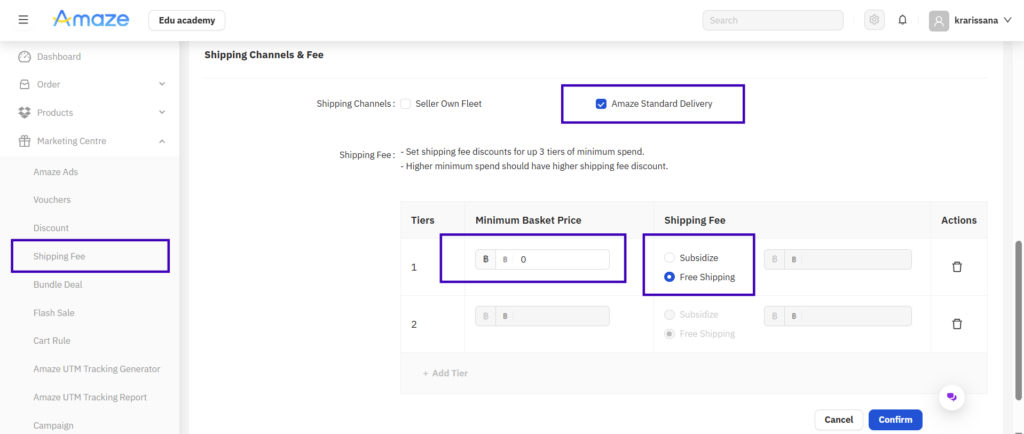Click the Dashboard gauge icon
The height and width of the screenshot is (434, 1024).
pyautogui.click(x=24, y=57)
